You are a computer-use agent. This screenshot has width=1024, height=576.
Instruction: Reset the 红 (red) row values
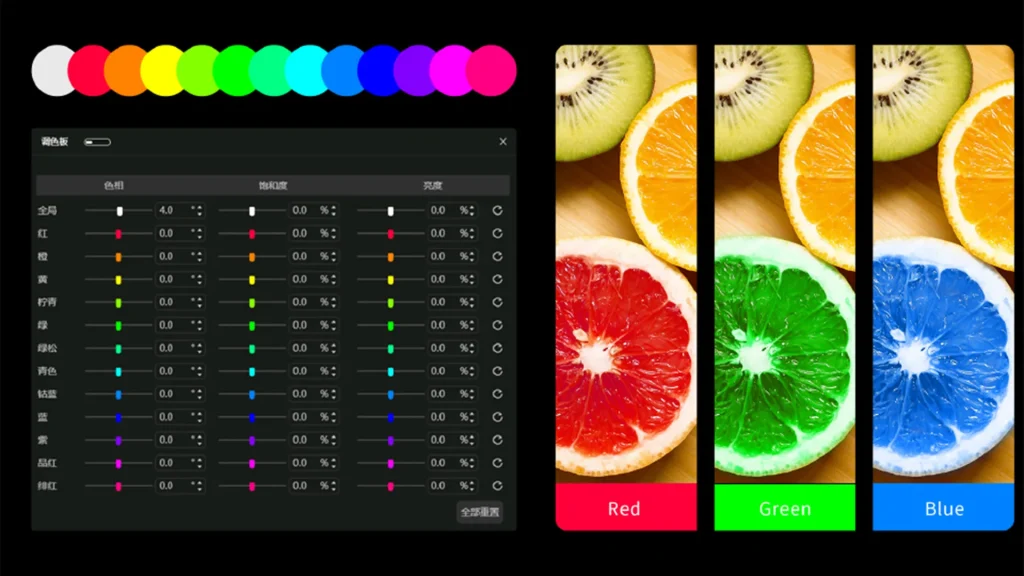[497, 234]
